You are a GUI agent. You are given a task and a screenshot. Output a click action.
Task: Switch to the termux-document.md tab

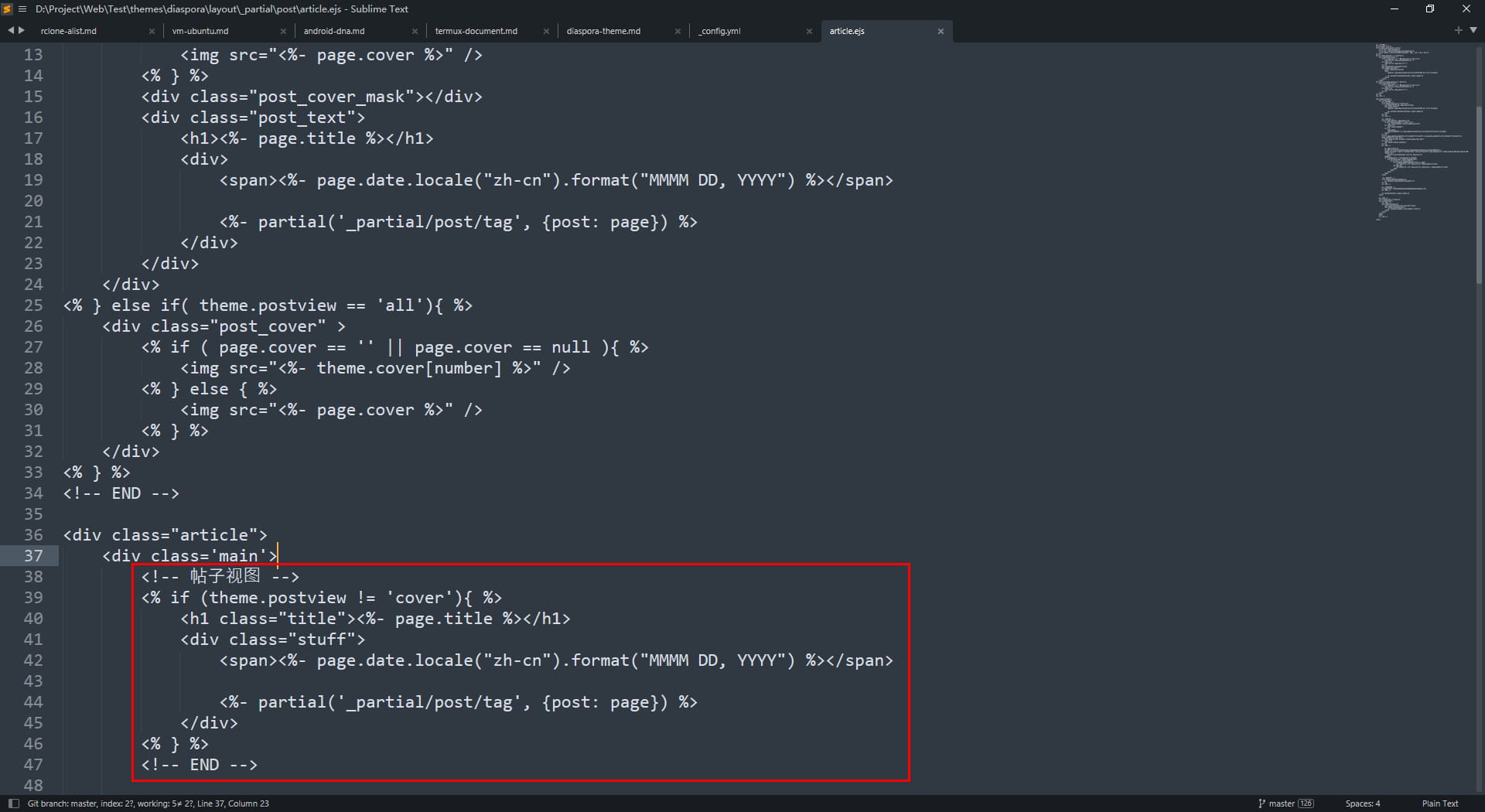pos(476,31)
